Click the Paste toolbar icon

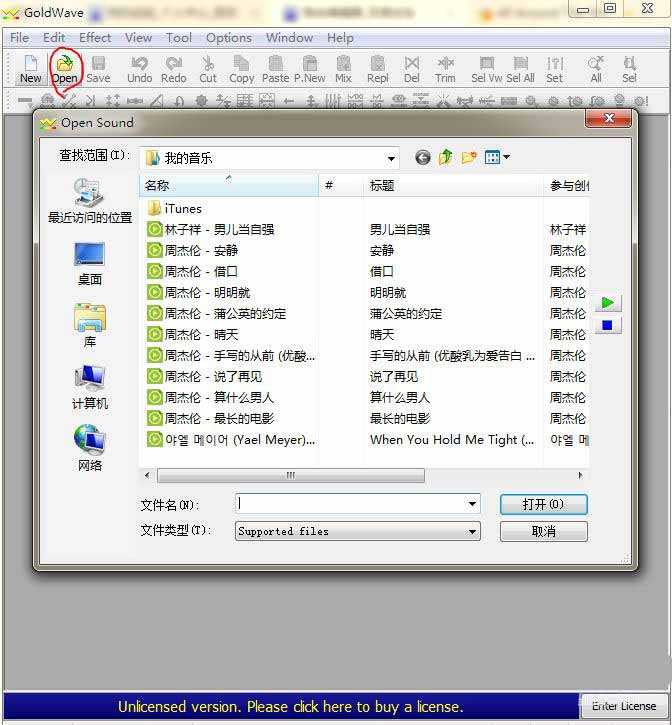(x=275, y=68)
